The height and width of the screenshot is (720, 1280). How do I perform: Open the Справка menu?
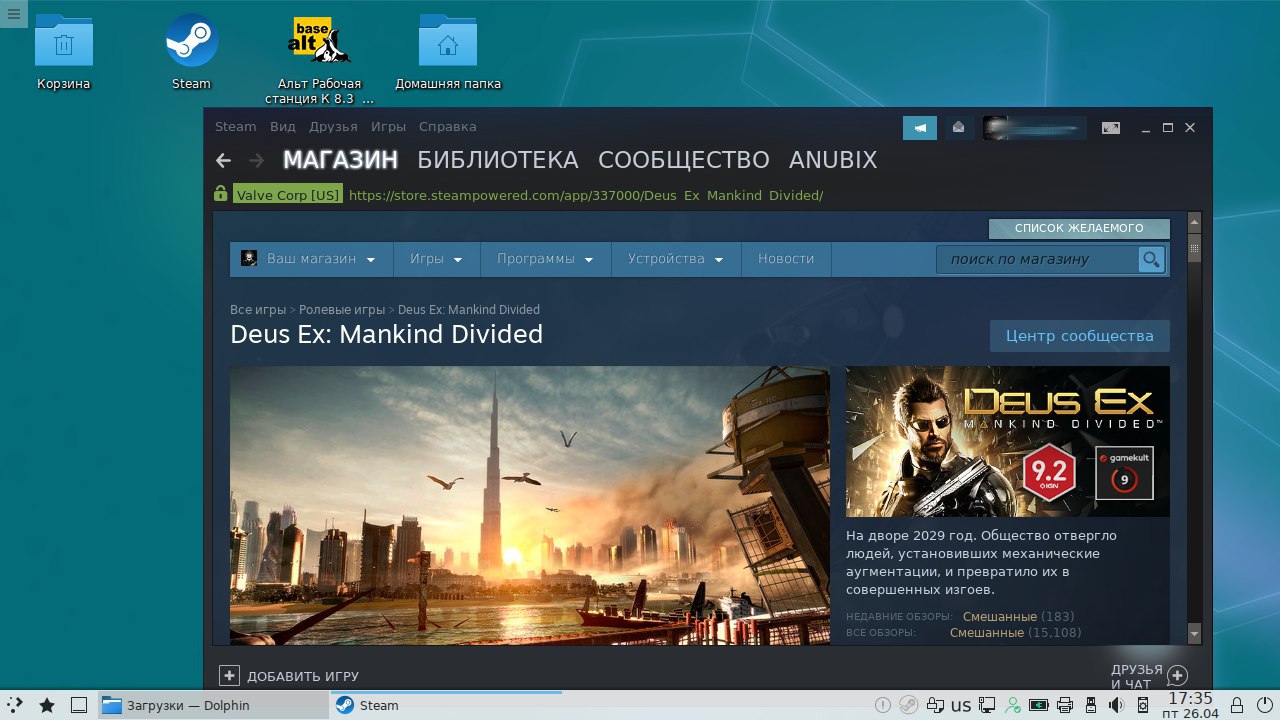[448, 127]
